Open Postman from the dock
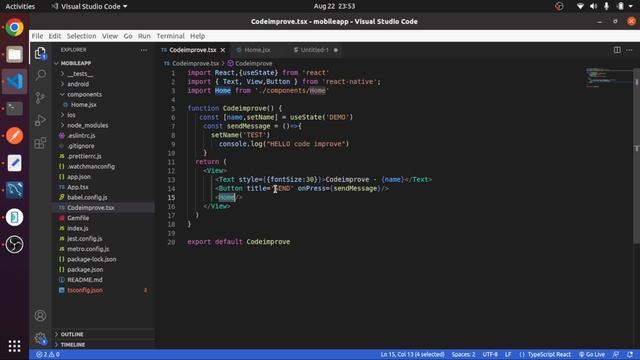 tap(14, 136)
